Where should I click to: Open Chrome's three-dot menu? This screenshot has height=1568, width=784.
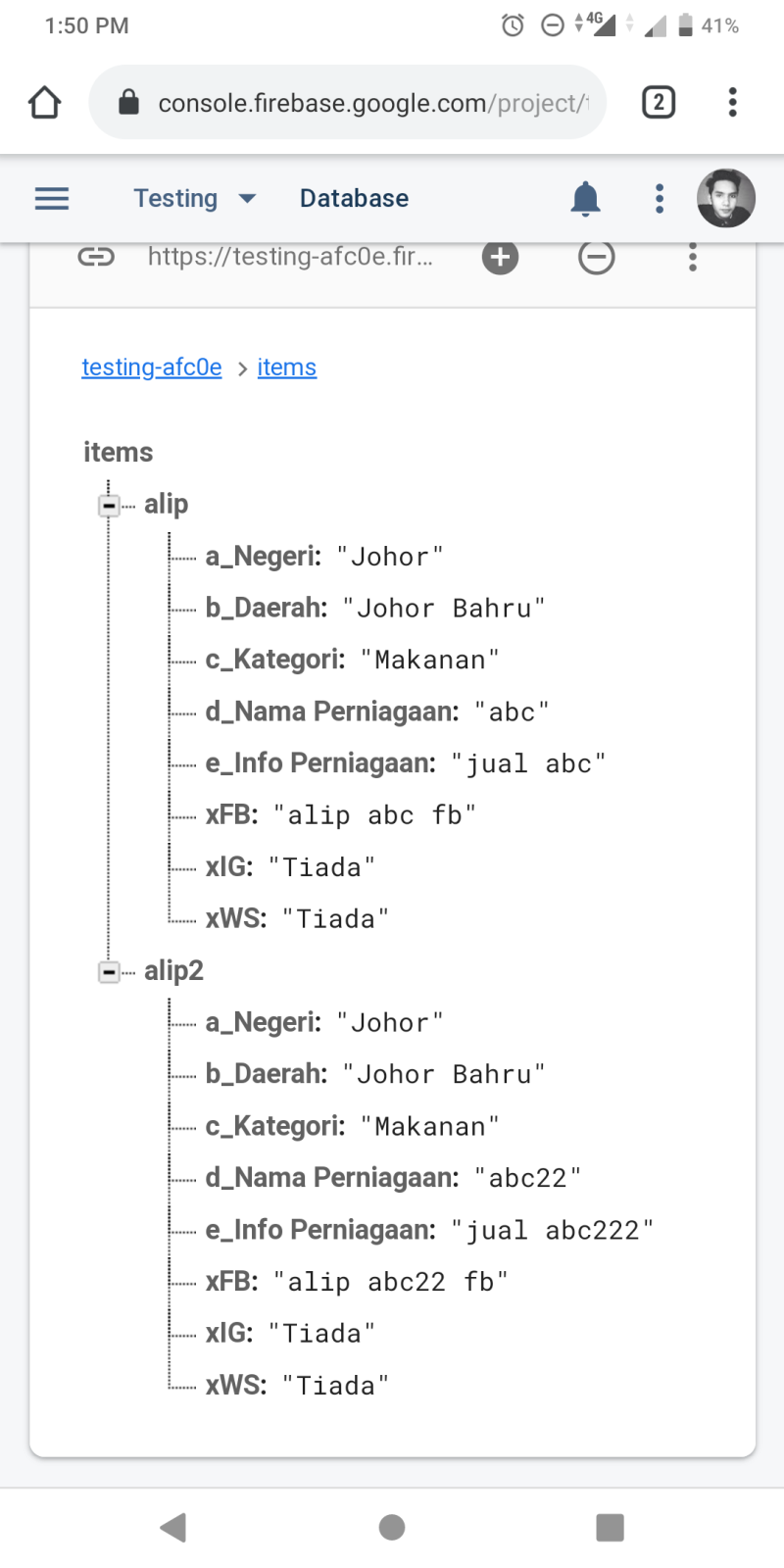point(732,102)
